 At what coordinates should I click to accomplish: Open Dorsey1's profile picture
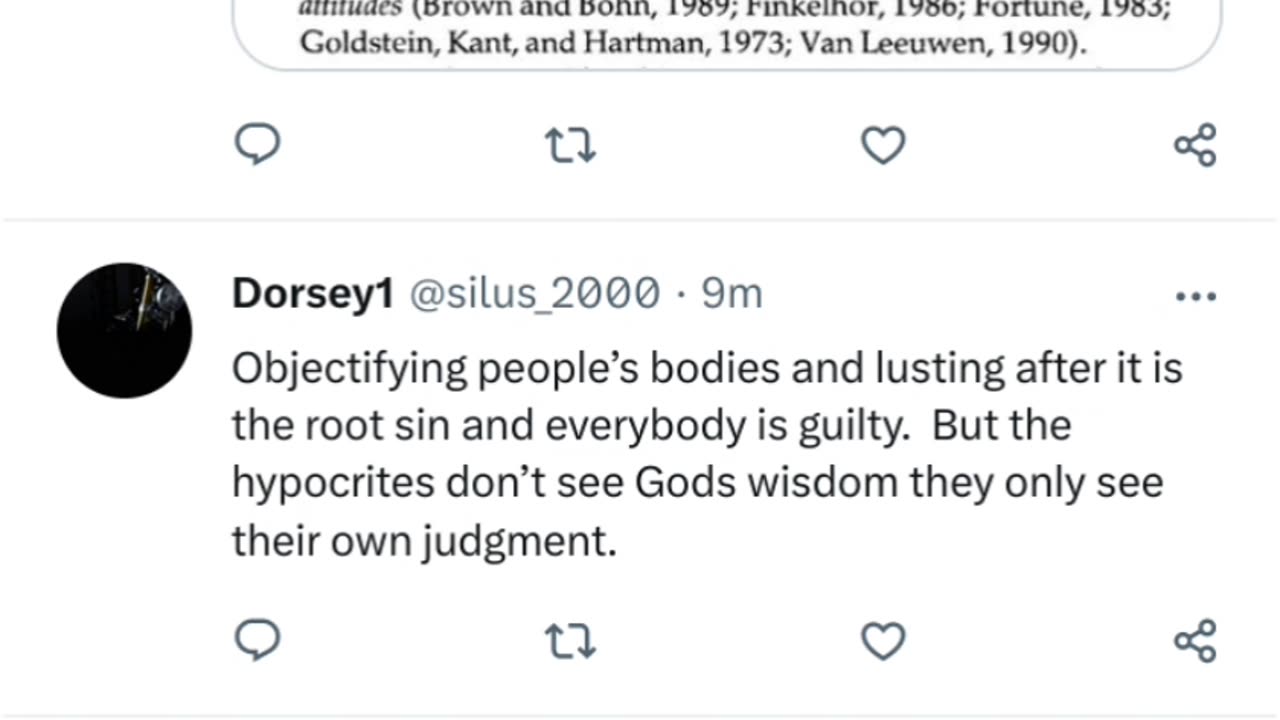[124, 330]
